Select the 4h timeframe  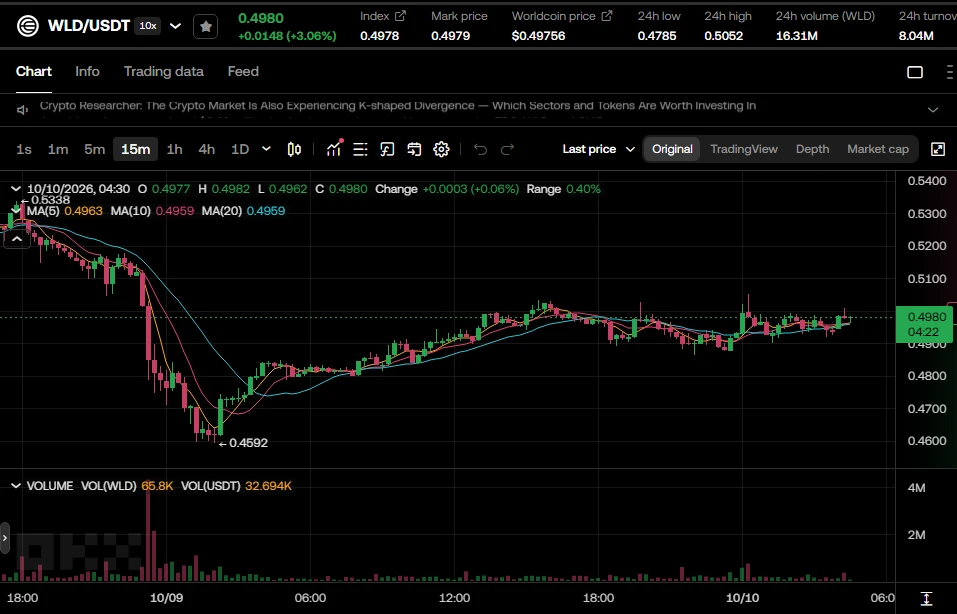tap(207, 150)
